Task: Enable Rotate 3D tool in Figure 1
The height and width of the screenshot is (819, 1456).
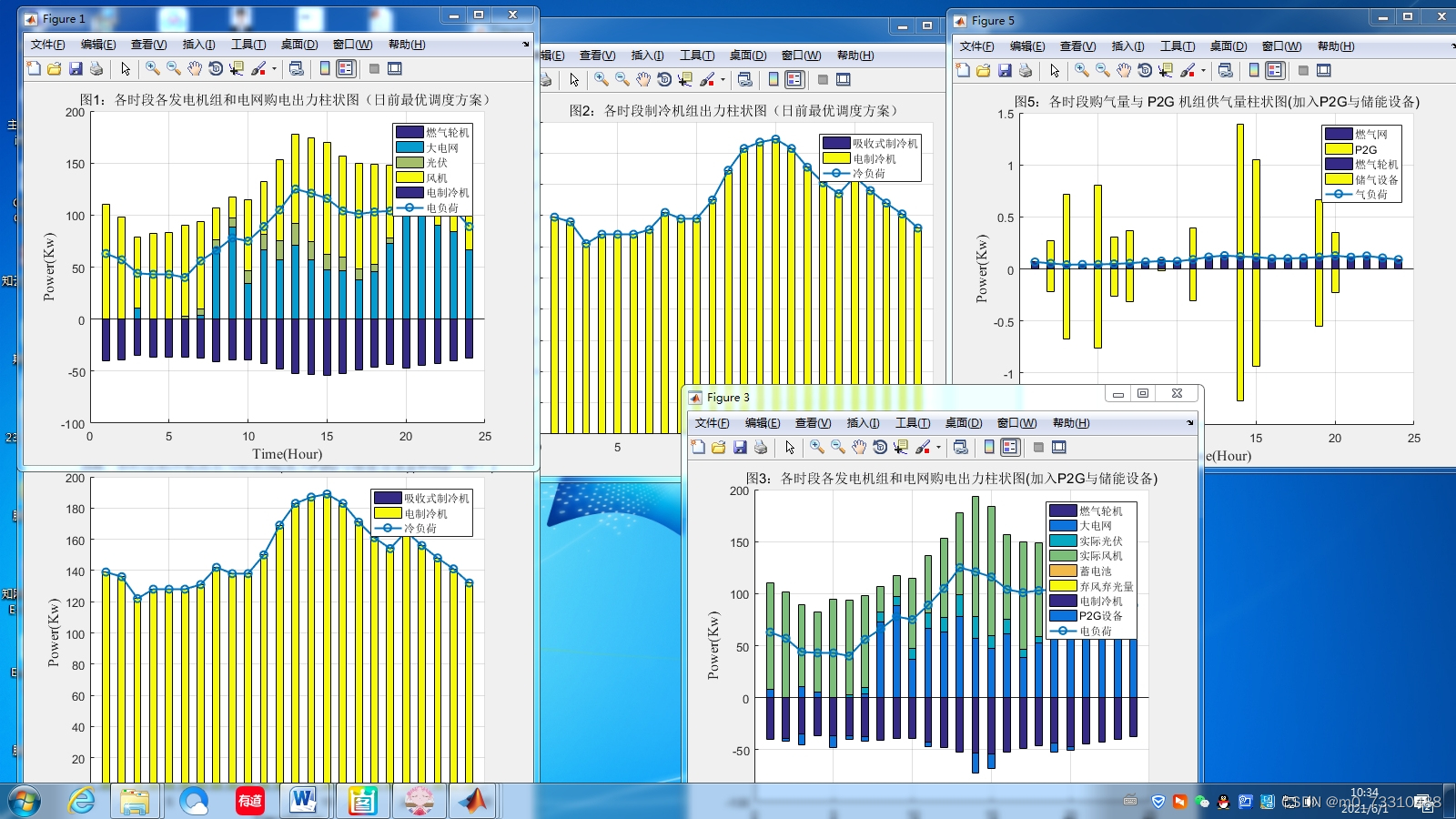Action: (216, 68)
